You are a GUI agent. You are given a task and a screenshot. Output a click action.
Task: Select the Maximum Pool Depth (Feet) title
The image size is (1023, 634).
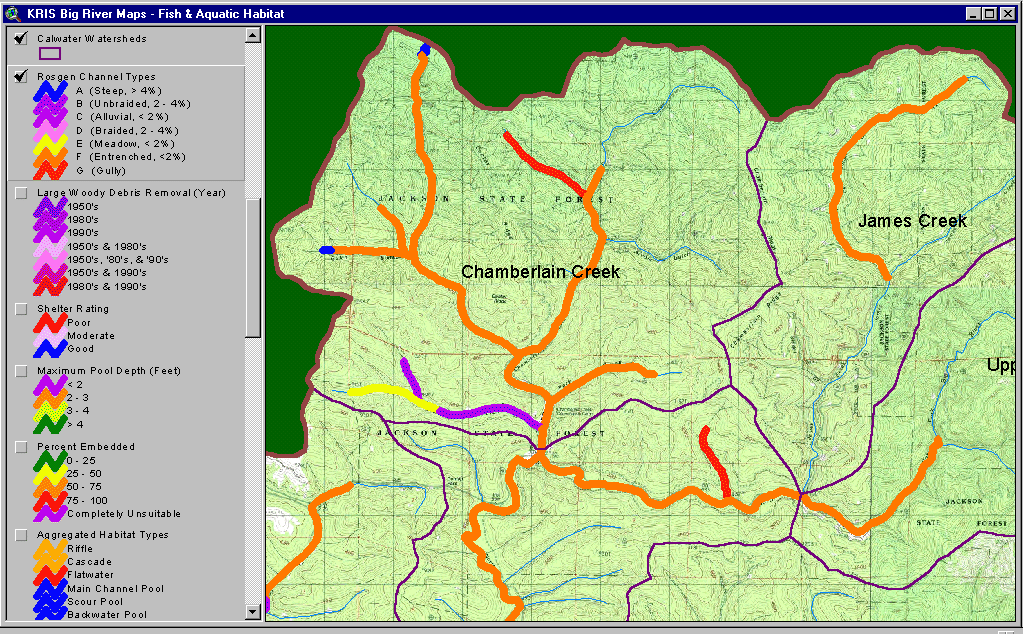click(x=108, y=371)
